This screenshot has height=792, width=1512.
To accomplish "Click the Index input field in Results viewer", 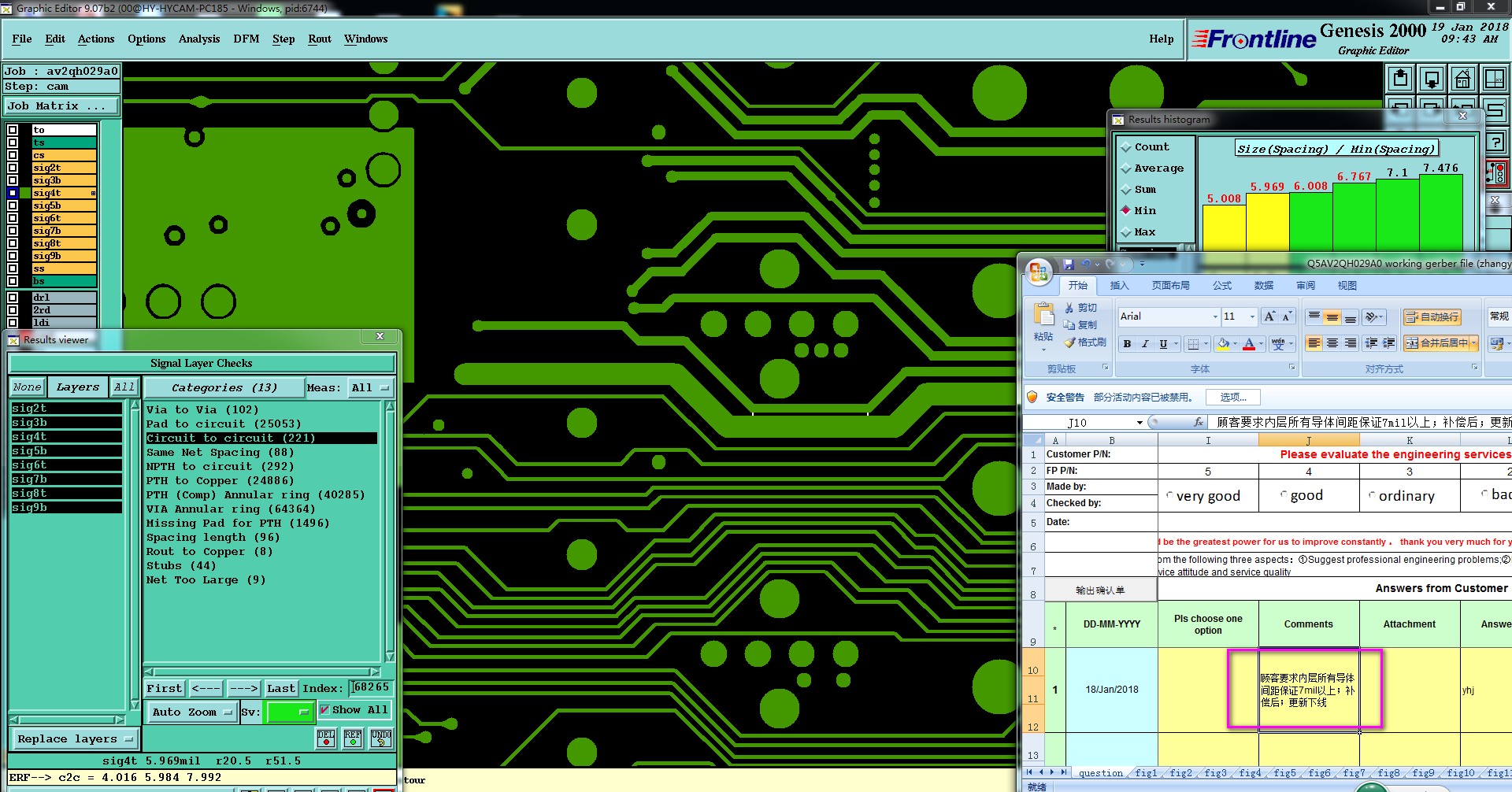I will tap(370, 687).
